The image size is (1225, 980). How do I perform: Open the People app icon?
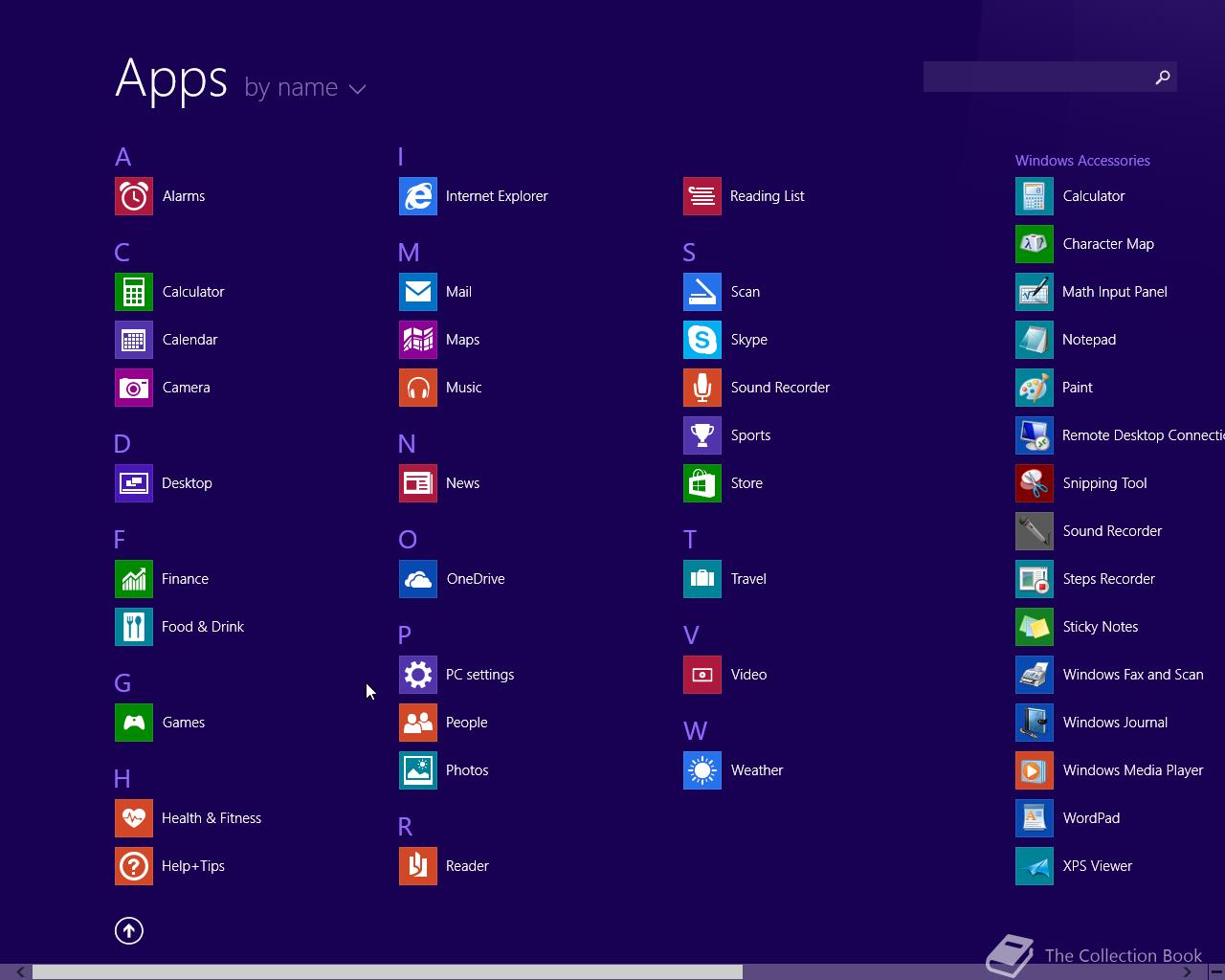point(418,723)
